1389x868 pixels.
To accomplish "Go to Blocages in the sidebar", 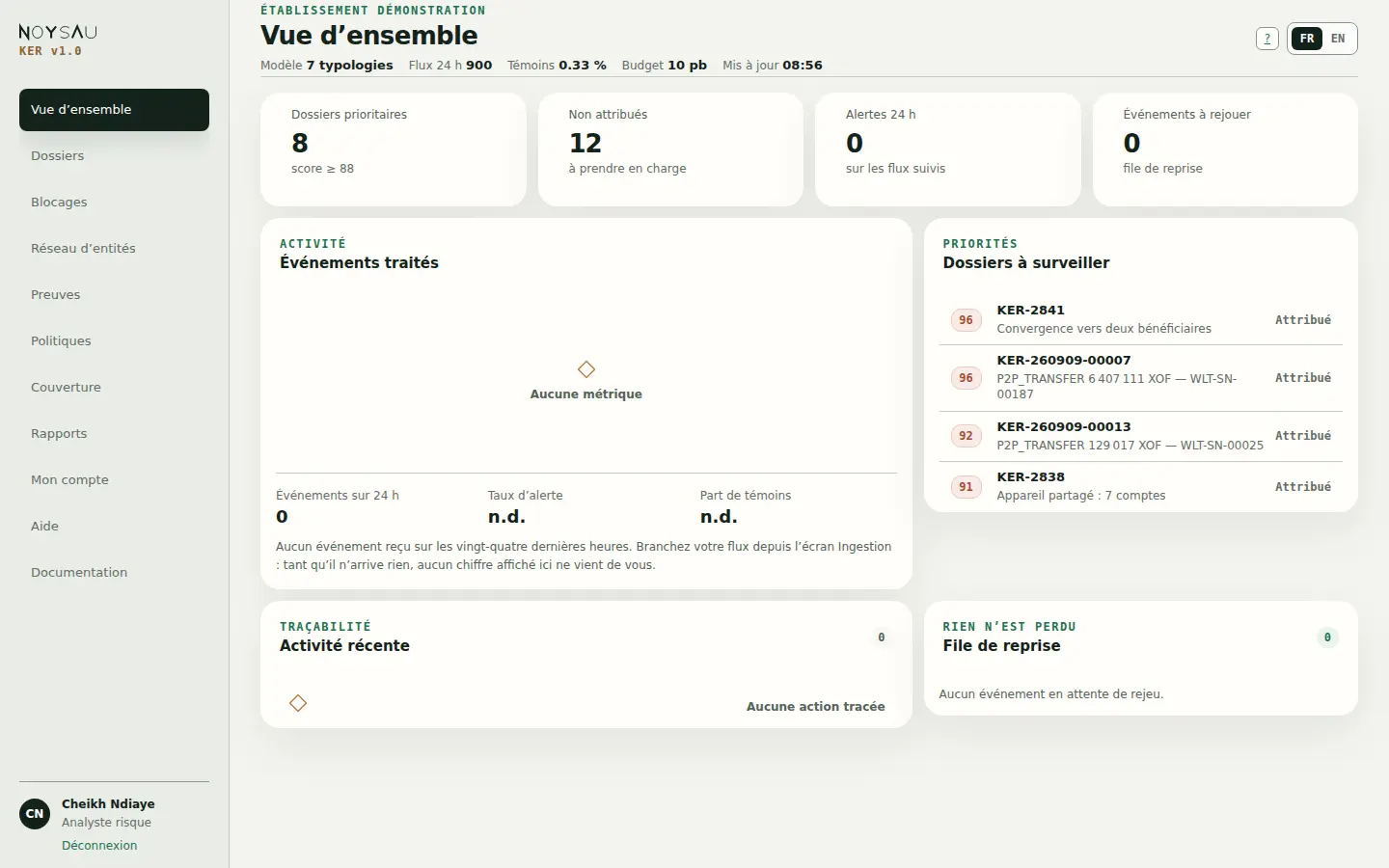I will (114, 203).
